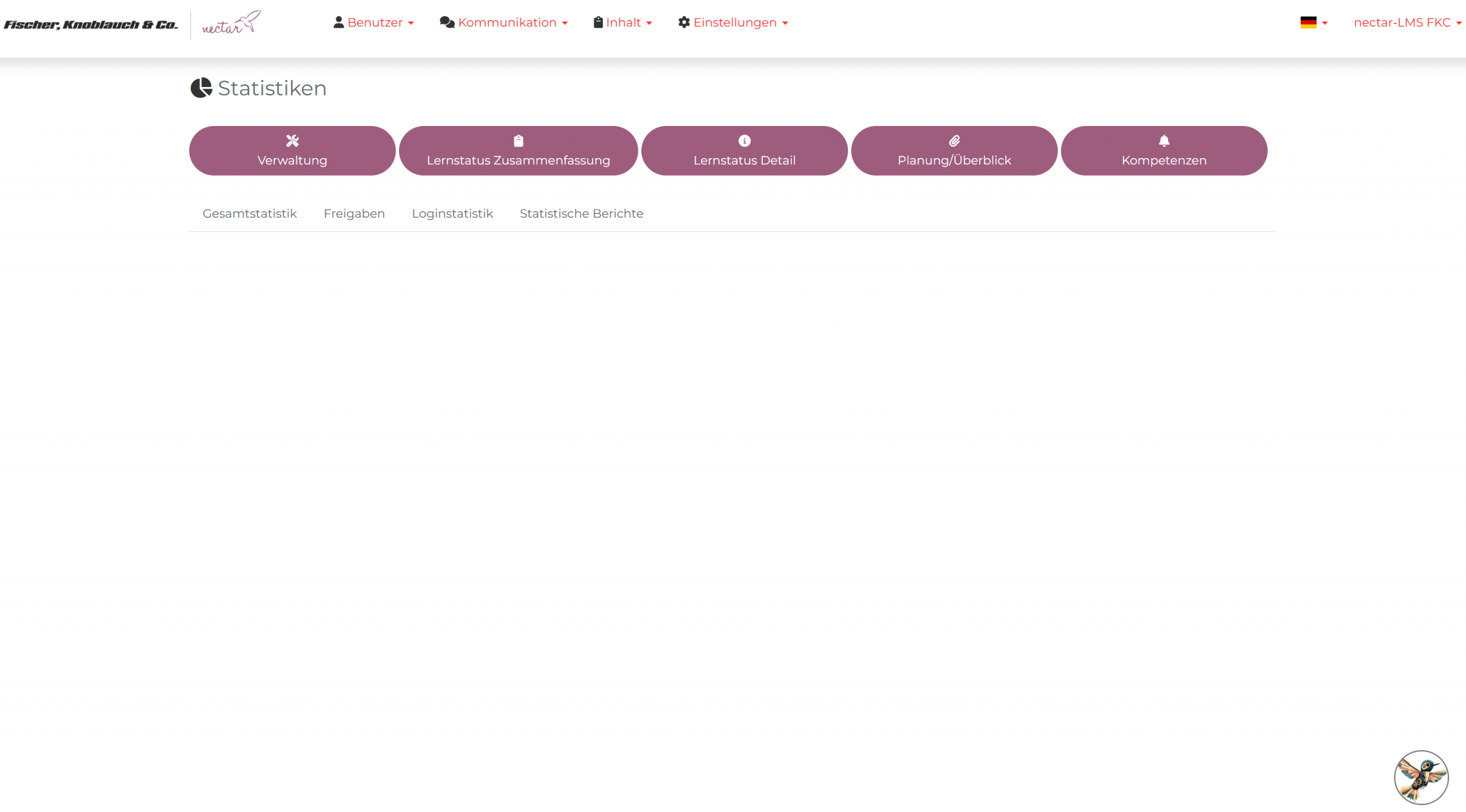
Task: Click the nectar hummingbird logo
Action: [x=231, y=23]
